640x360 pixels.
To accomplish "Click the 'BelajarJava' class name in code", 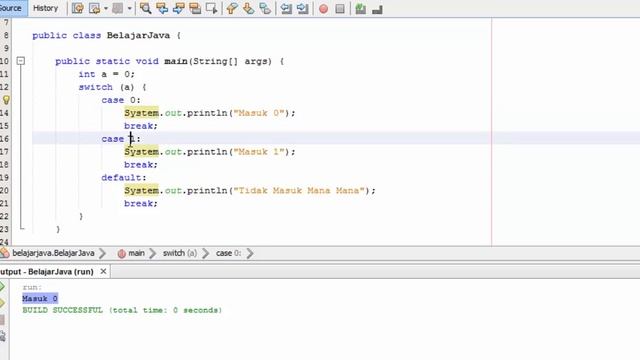I will pyautogui.click(x=138, y=36).
